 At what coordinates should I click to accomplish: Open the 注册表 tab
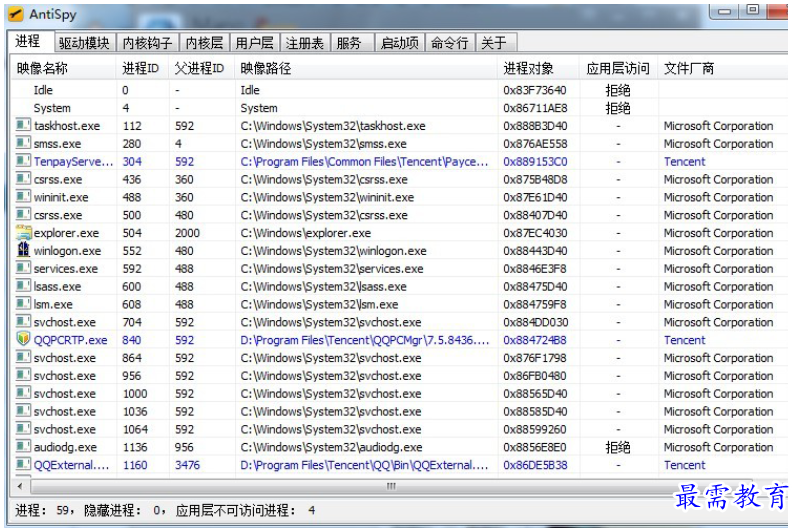(305, 43)
